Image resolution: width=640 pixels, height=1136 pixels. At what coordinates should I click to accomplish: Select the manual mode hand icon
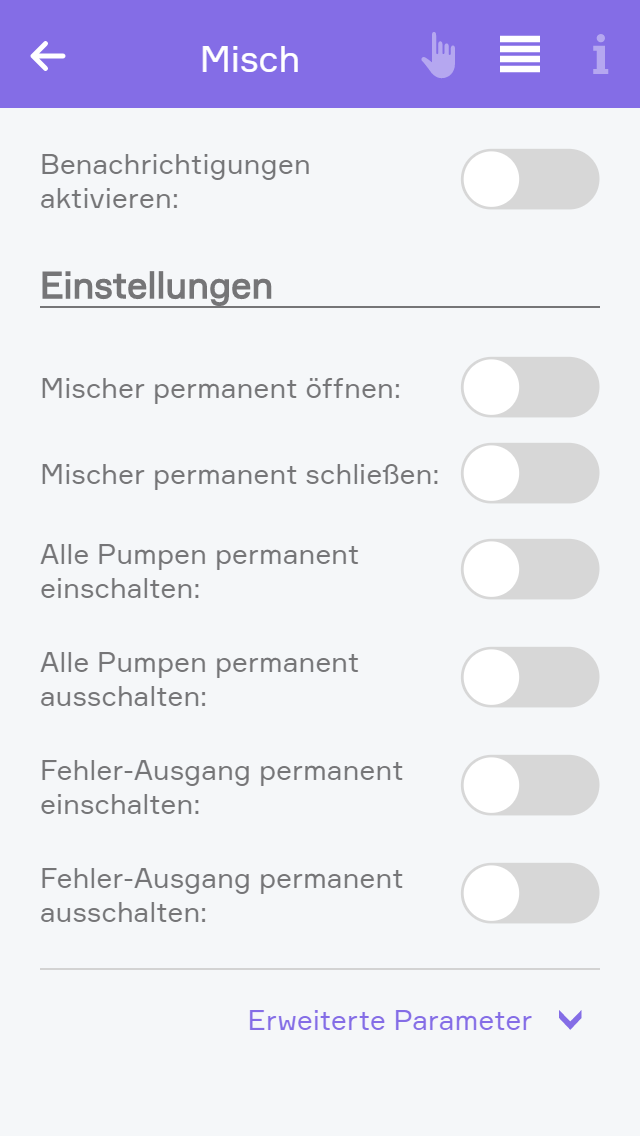pyautogui.click(x=438, y=56)
